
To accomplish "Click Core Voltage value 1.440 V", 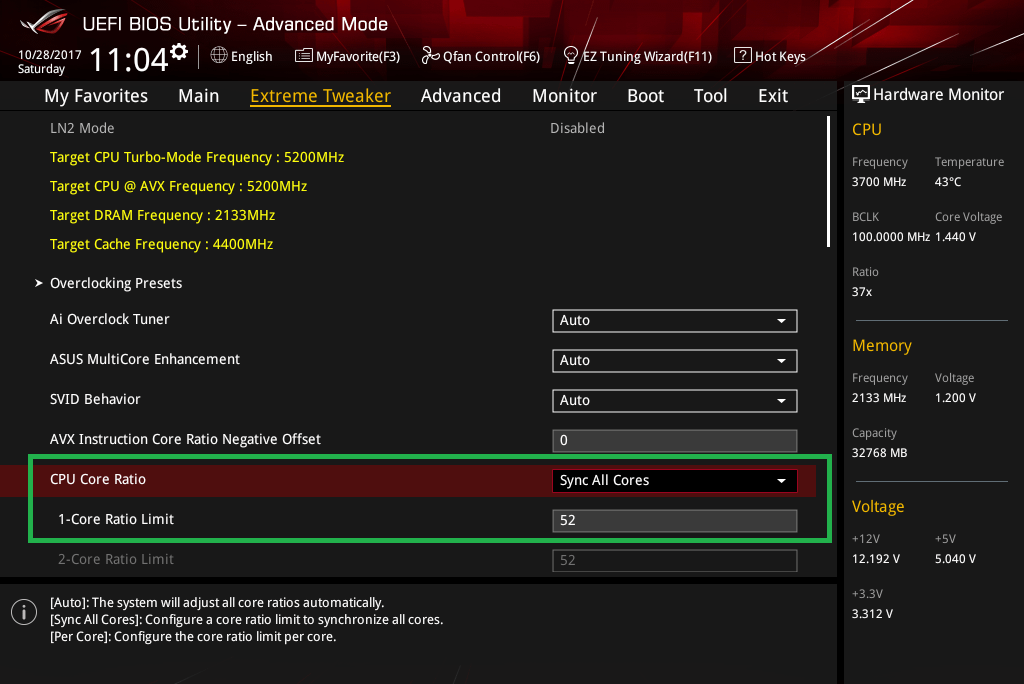I will [x=955, y=236].
